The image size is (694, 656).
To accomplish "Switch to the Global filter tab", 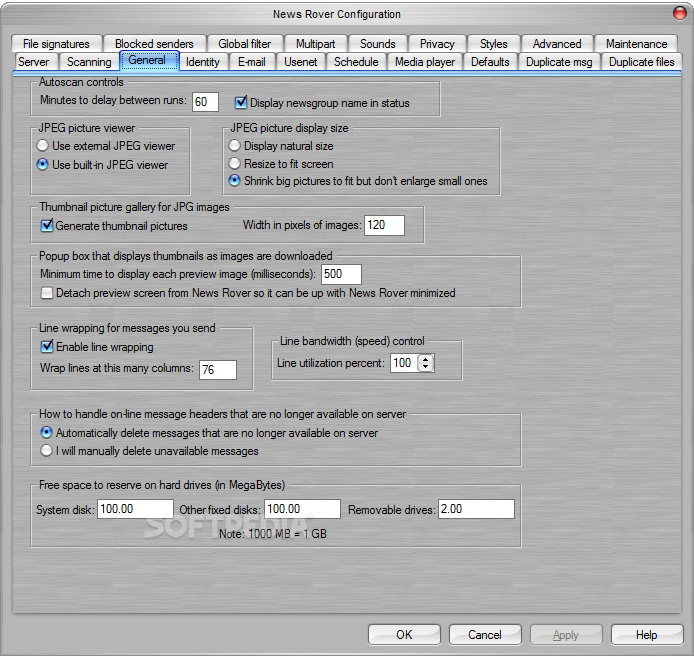I will point(245,44).
